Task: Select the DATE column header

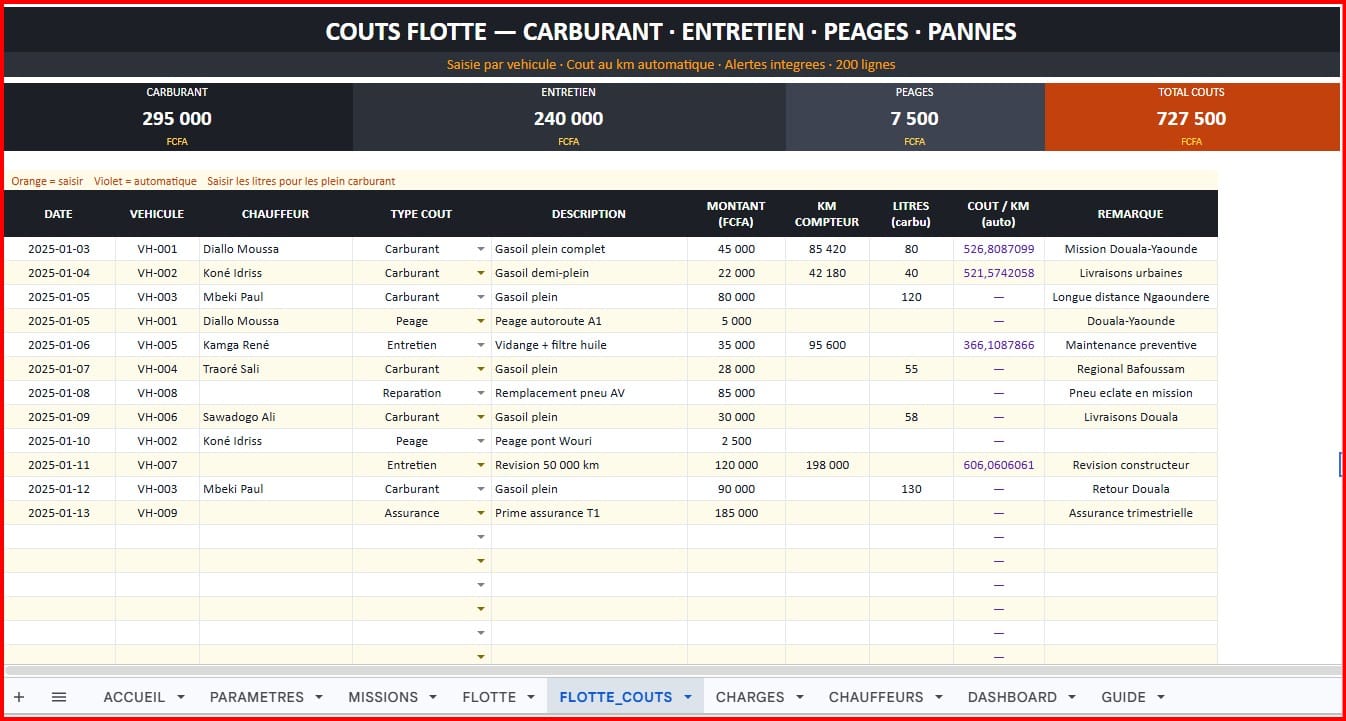Action: 59,214
